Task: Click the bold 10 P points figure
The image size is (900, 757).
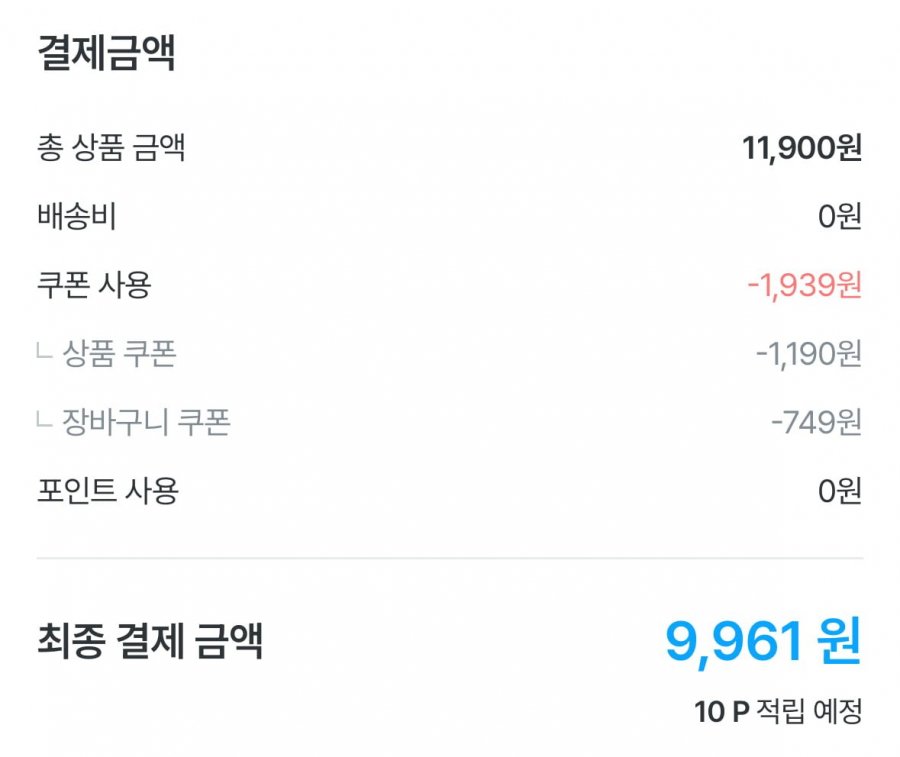Action: click(721, 712)
